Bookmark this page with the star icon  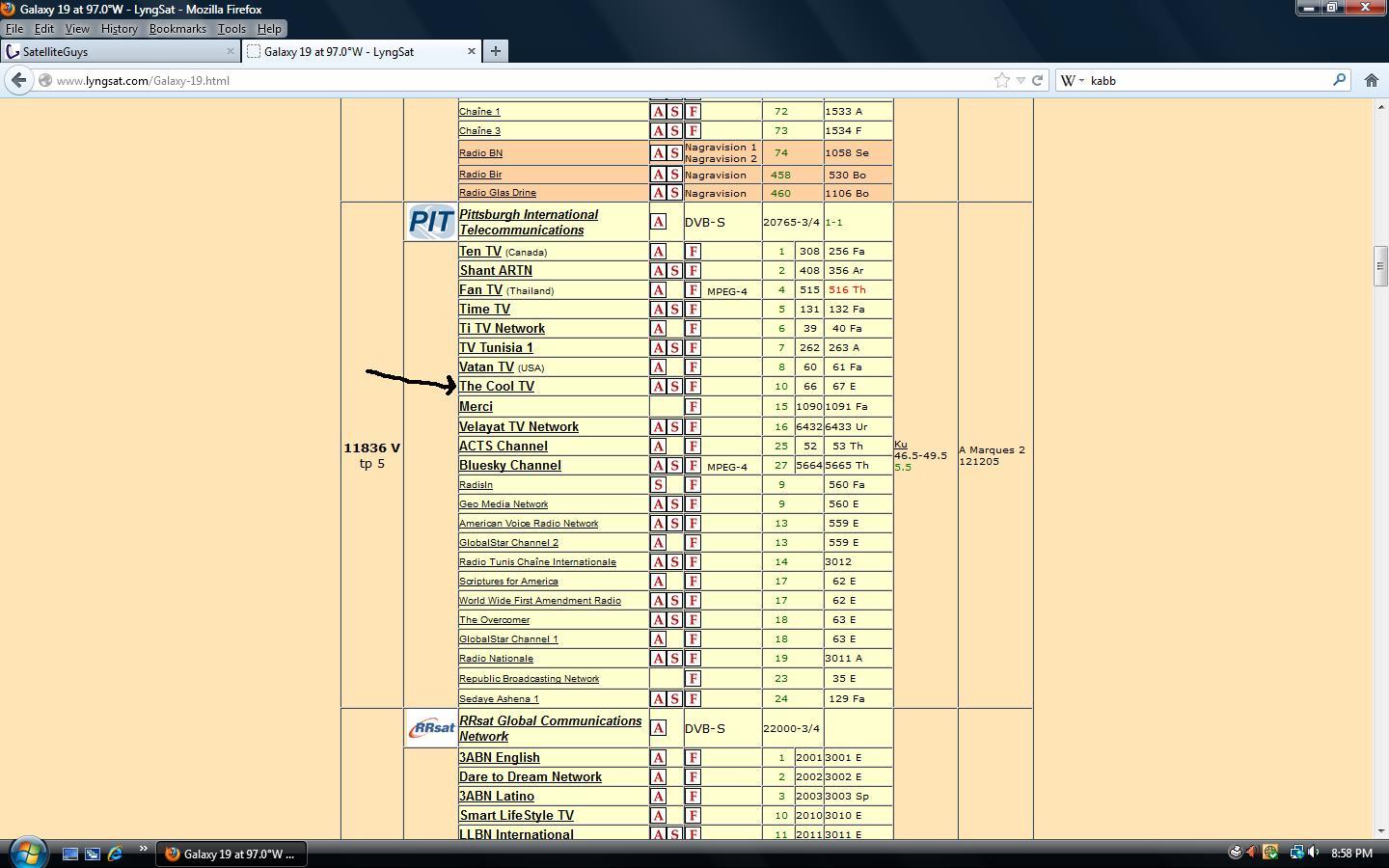(x=1002, y=81)
